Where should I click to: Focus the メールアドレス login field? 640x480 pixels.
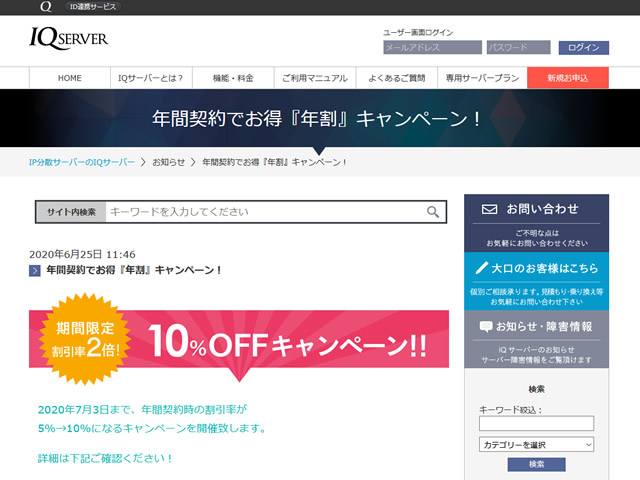point(432,47)
